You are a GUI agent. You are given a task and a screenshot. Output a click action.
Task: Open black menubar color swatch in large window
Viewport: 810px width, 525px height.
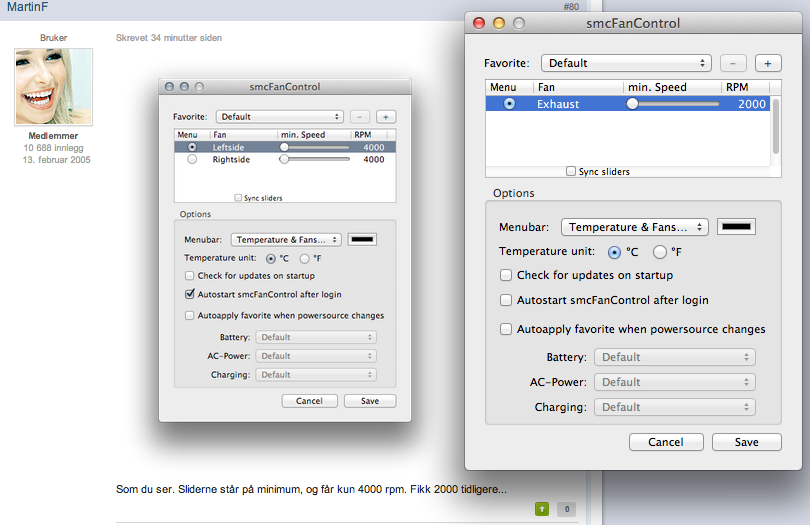pyautogui.click(x=736, y=227)
